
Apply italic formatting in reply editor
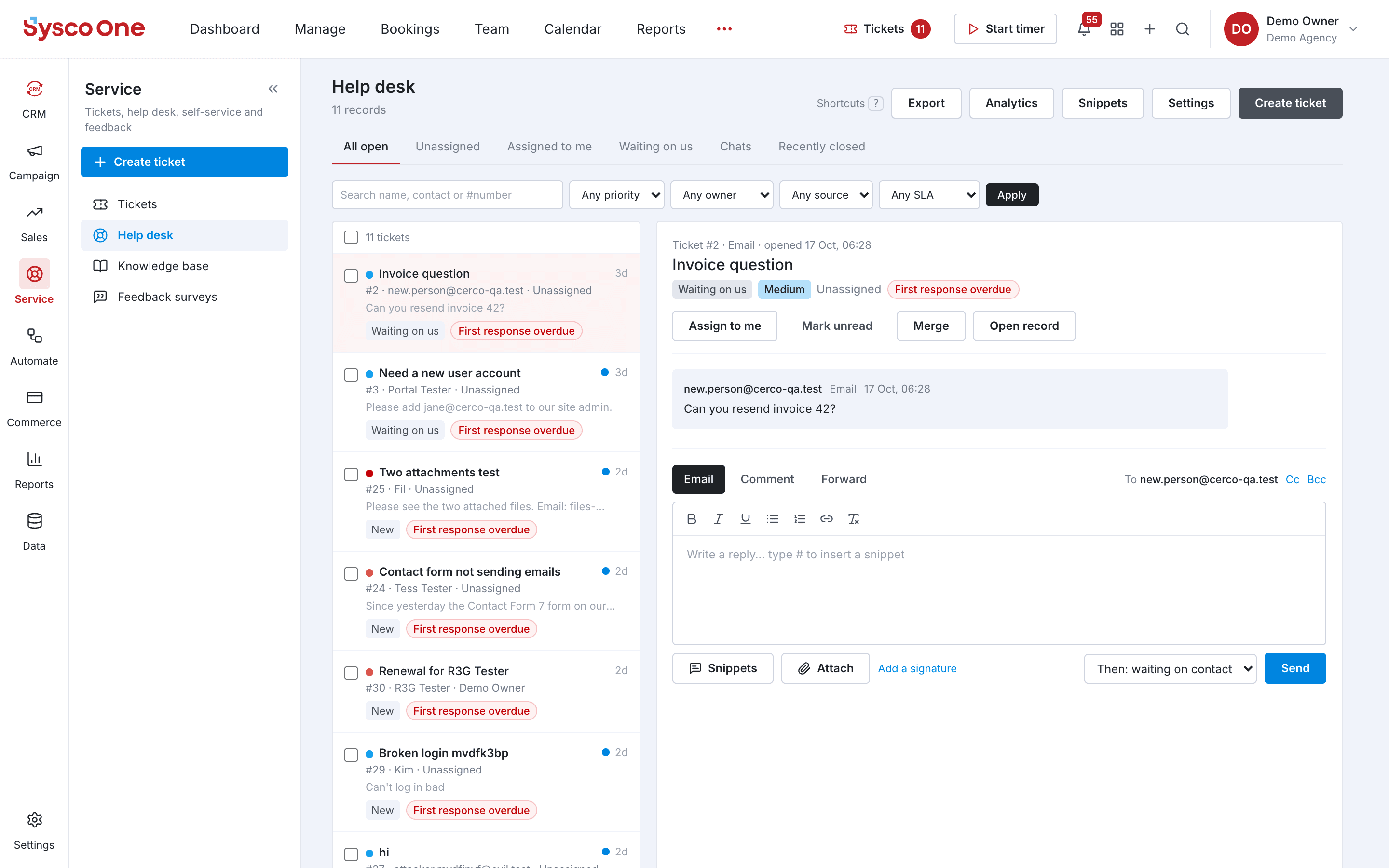pos(719,519)
